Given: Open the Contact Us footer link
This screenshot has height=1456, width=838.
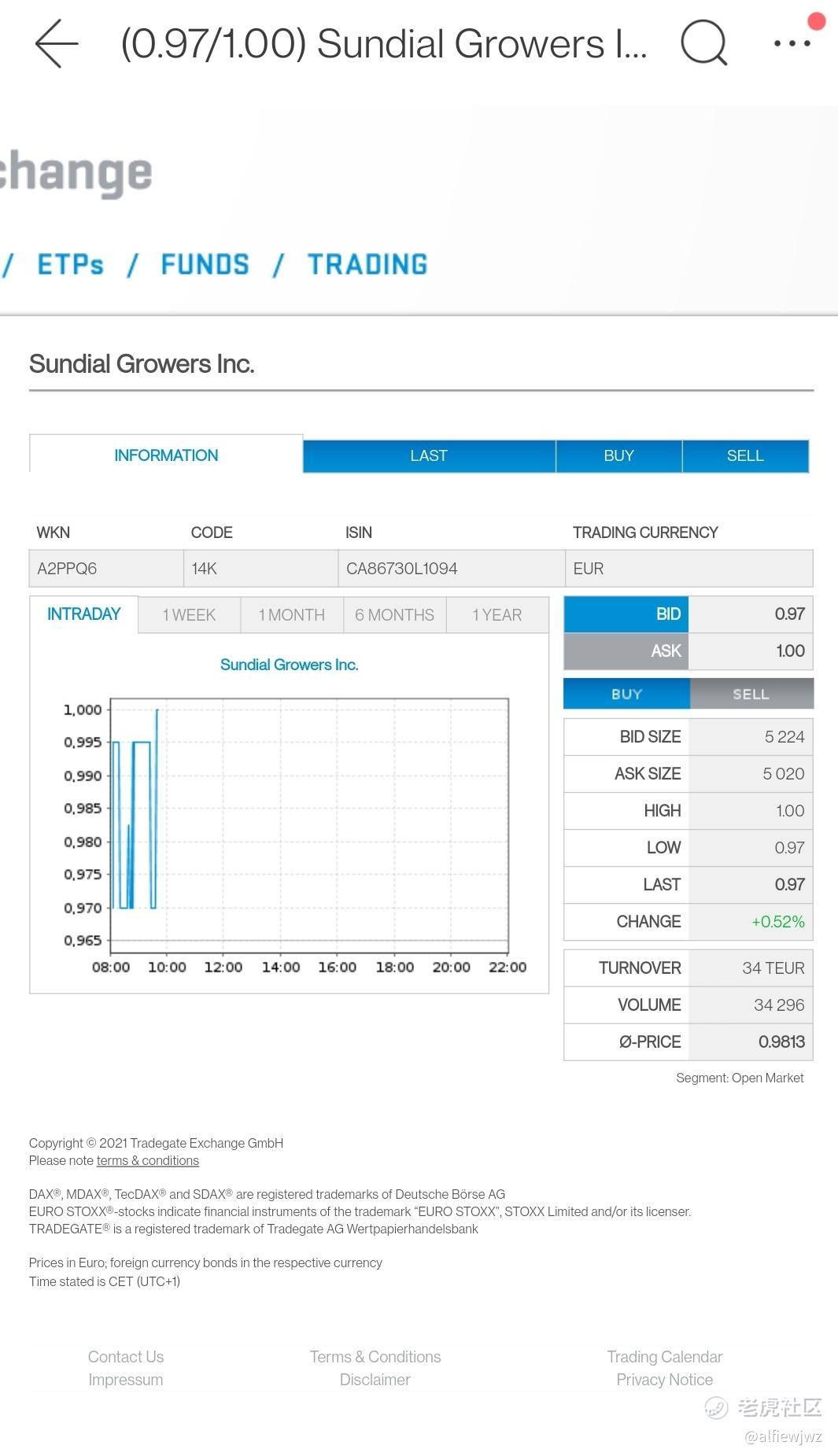Looking at the screenshot, I should pos(126,1356).
